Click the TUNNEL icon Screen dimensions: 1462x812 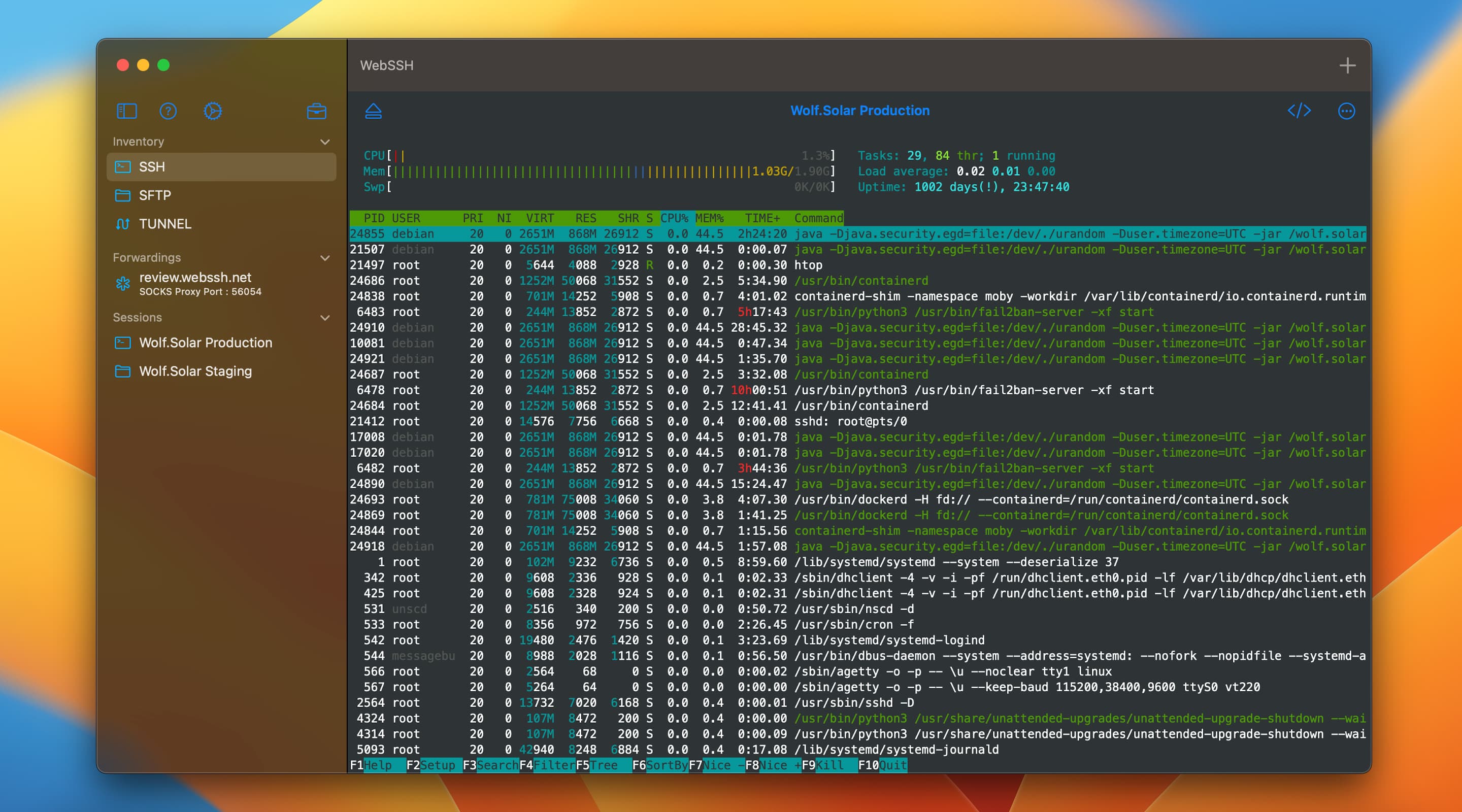click(122, 224)
